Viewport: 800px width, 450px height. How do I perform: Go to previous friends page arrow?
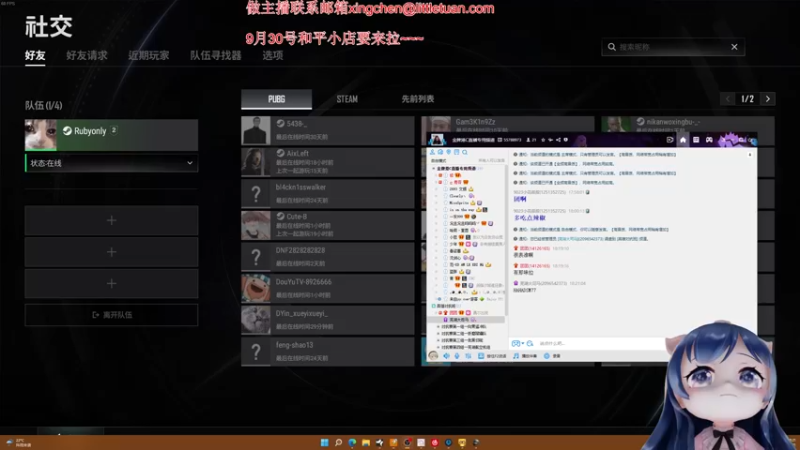[728, 99]
